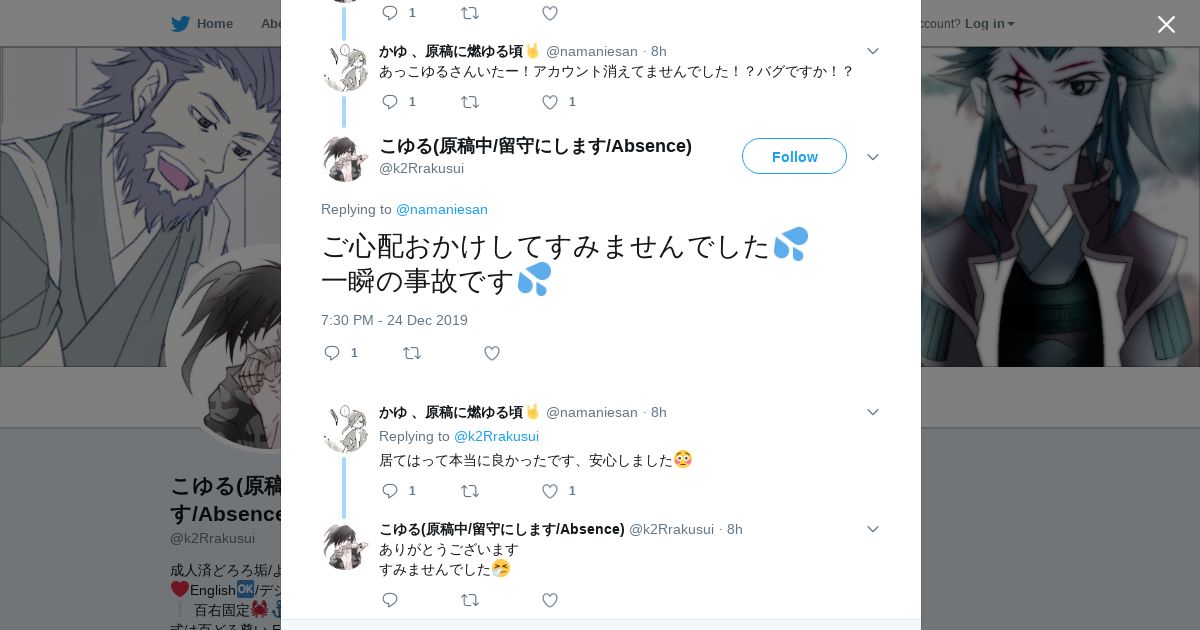Expand options for the あっこゆるさんいたー tweet

(873, 51)
